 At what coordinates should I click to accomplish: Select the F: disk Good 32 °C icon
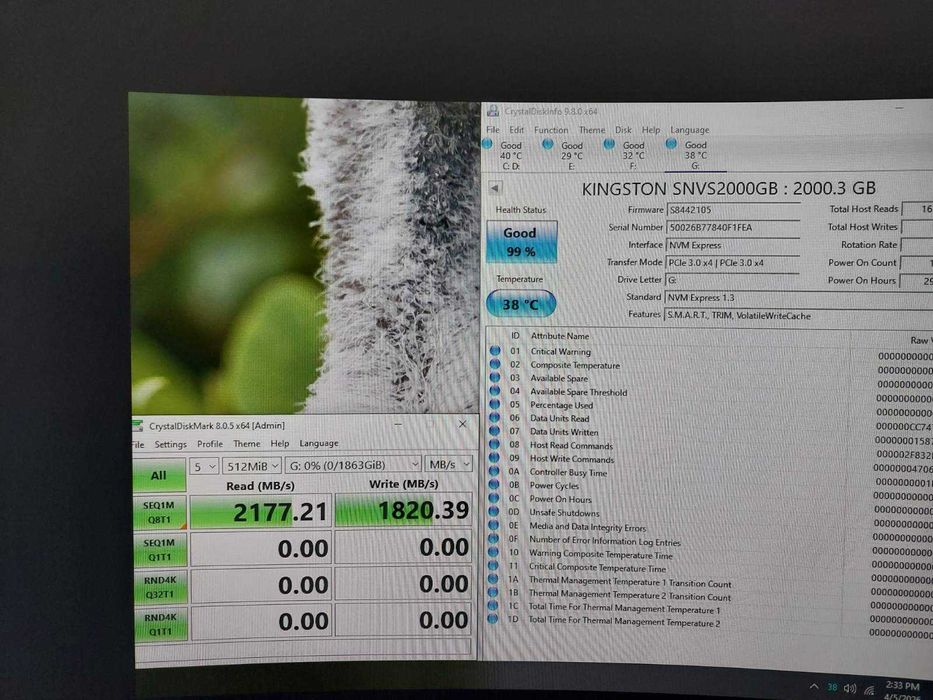point(609,144)
